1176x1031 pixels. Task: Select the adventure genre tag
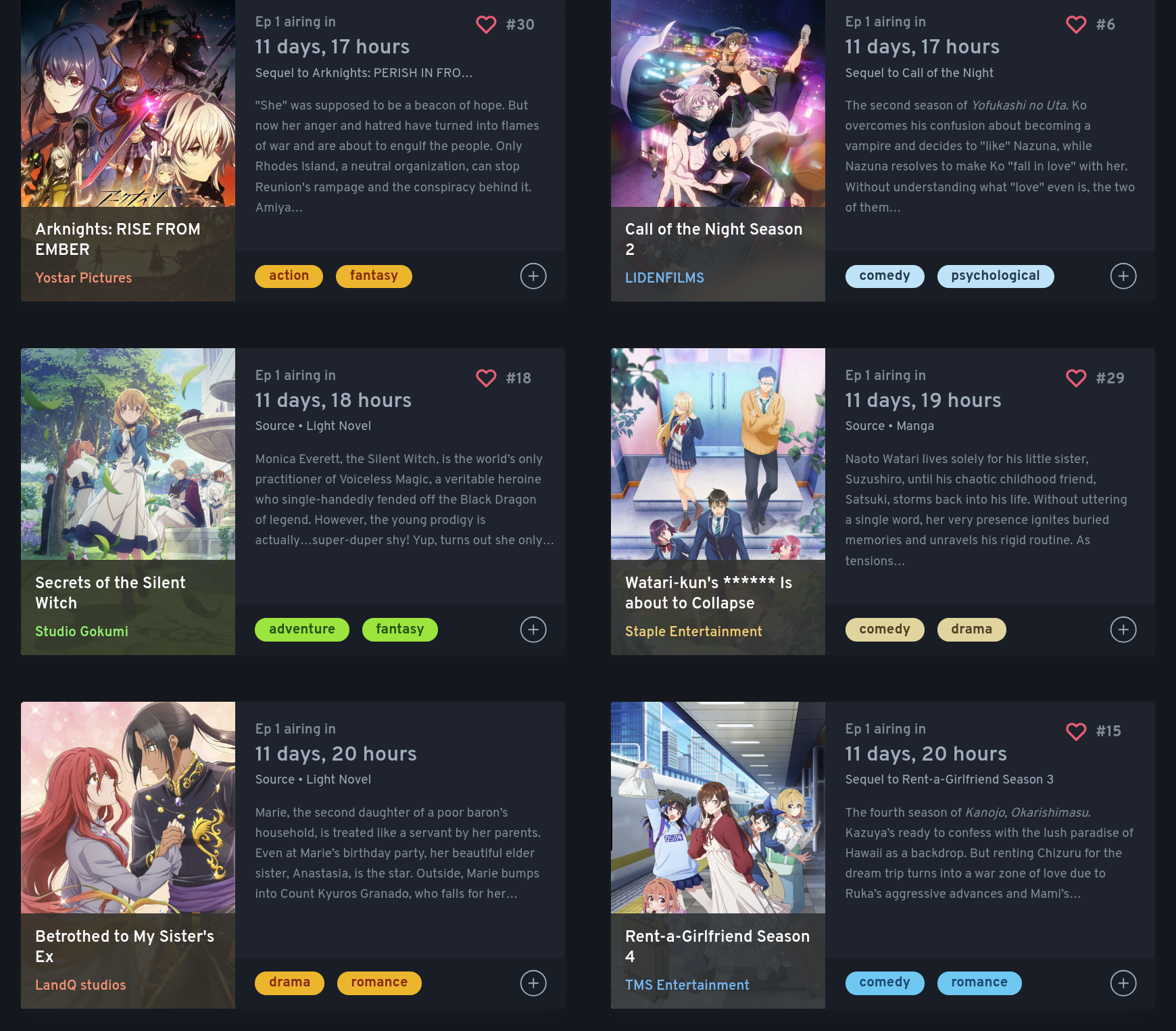click(302, 629)
